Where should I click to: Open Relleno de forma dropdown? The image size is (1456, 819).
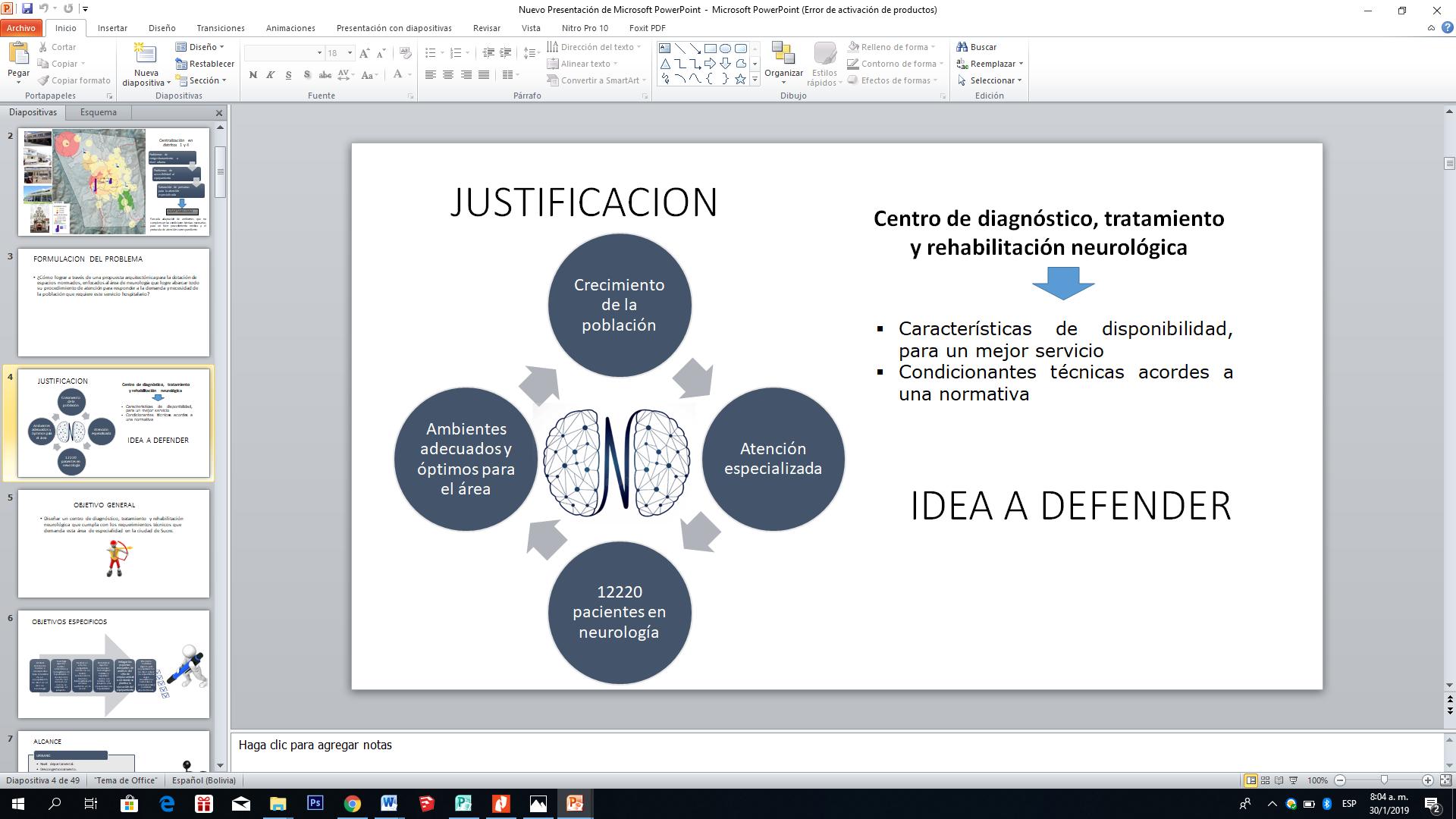(893, 47)
